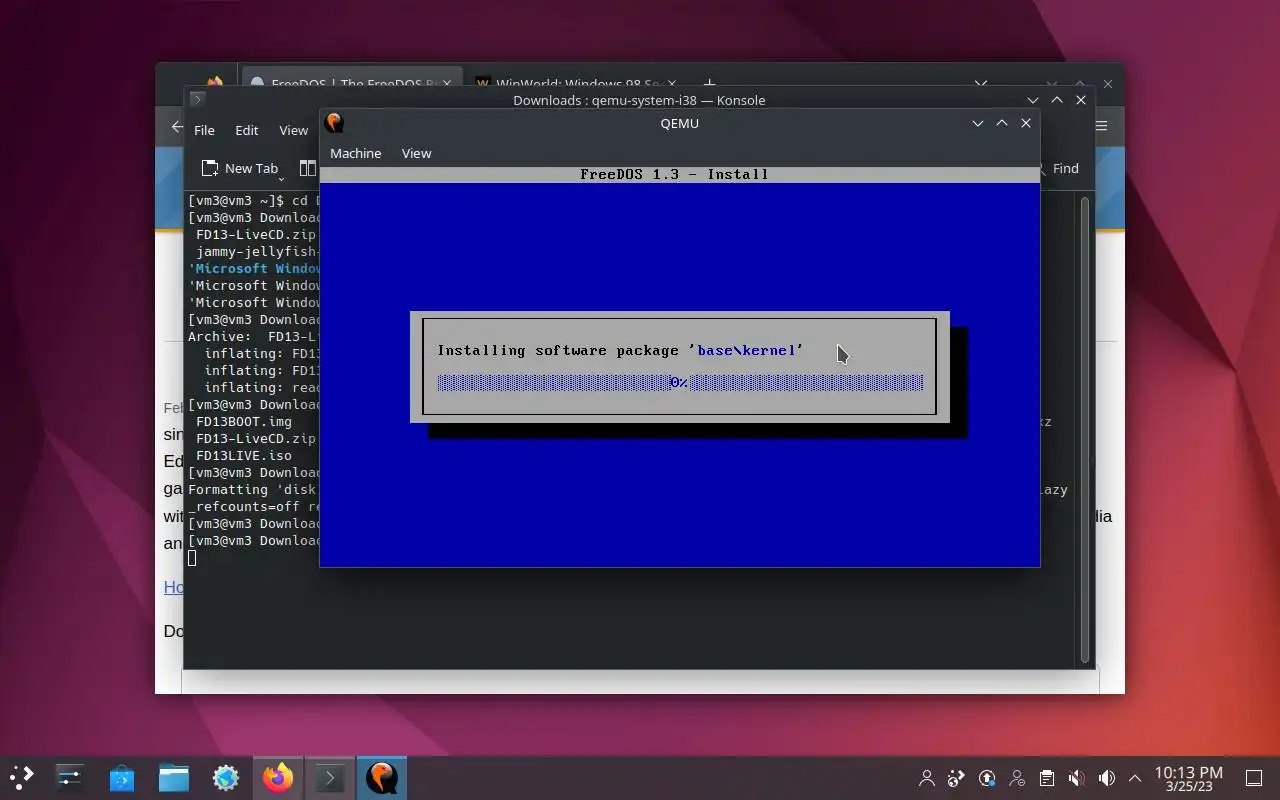
Task: Launch Discover software center from taskbar
Action: point(122,777)
